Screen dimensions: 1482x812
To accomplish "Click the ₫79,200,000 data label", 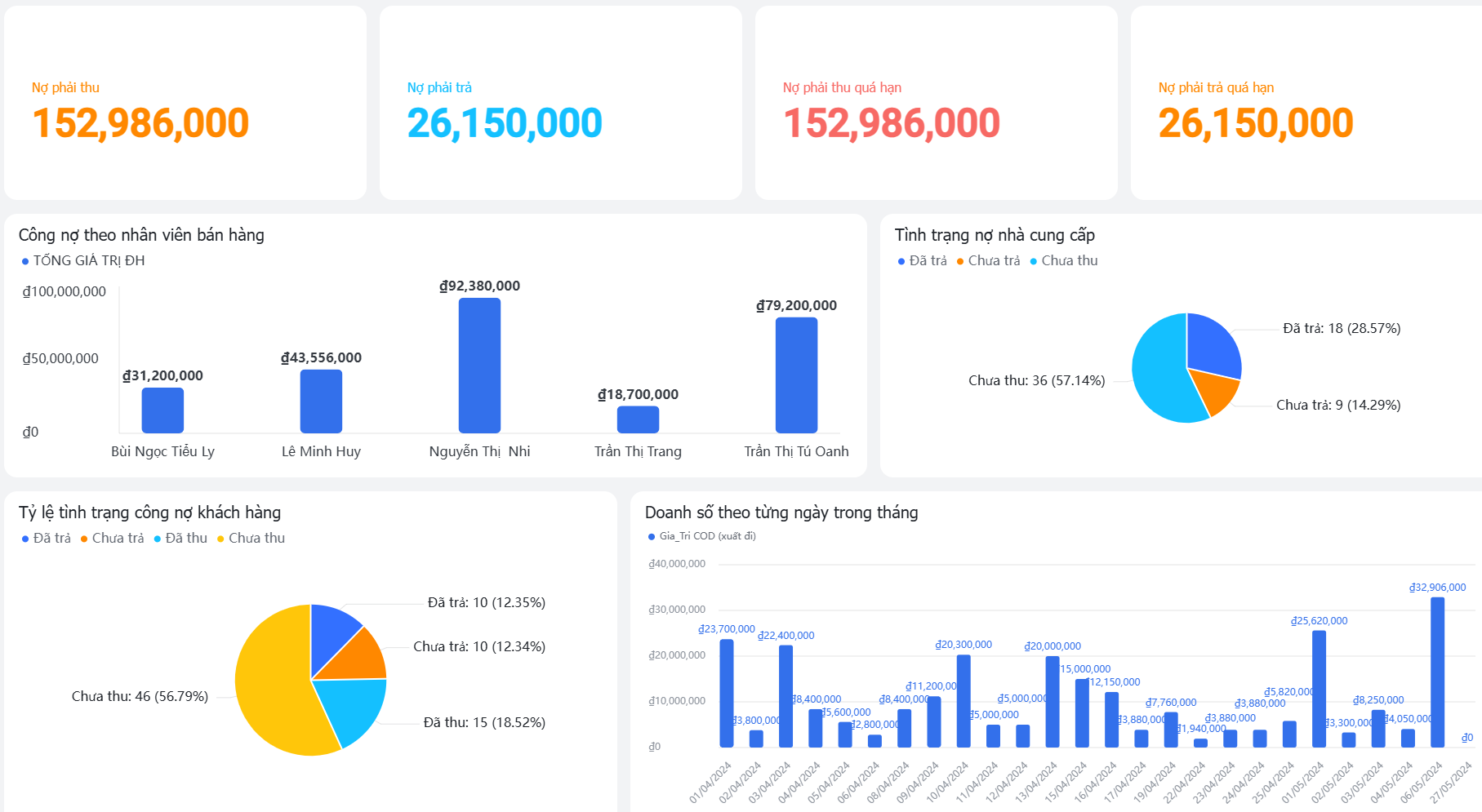I will tap(796, 305).
